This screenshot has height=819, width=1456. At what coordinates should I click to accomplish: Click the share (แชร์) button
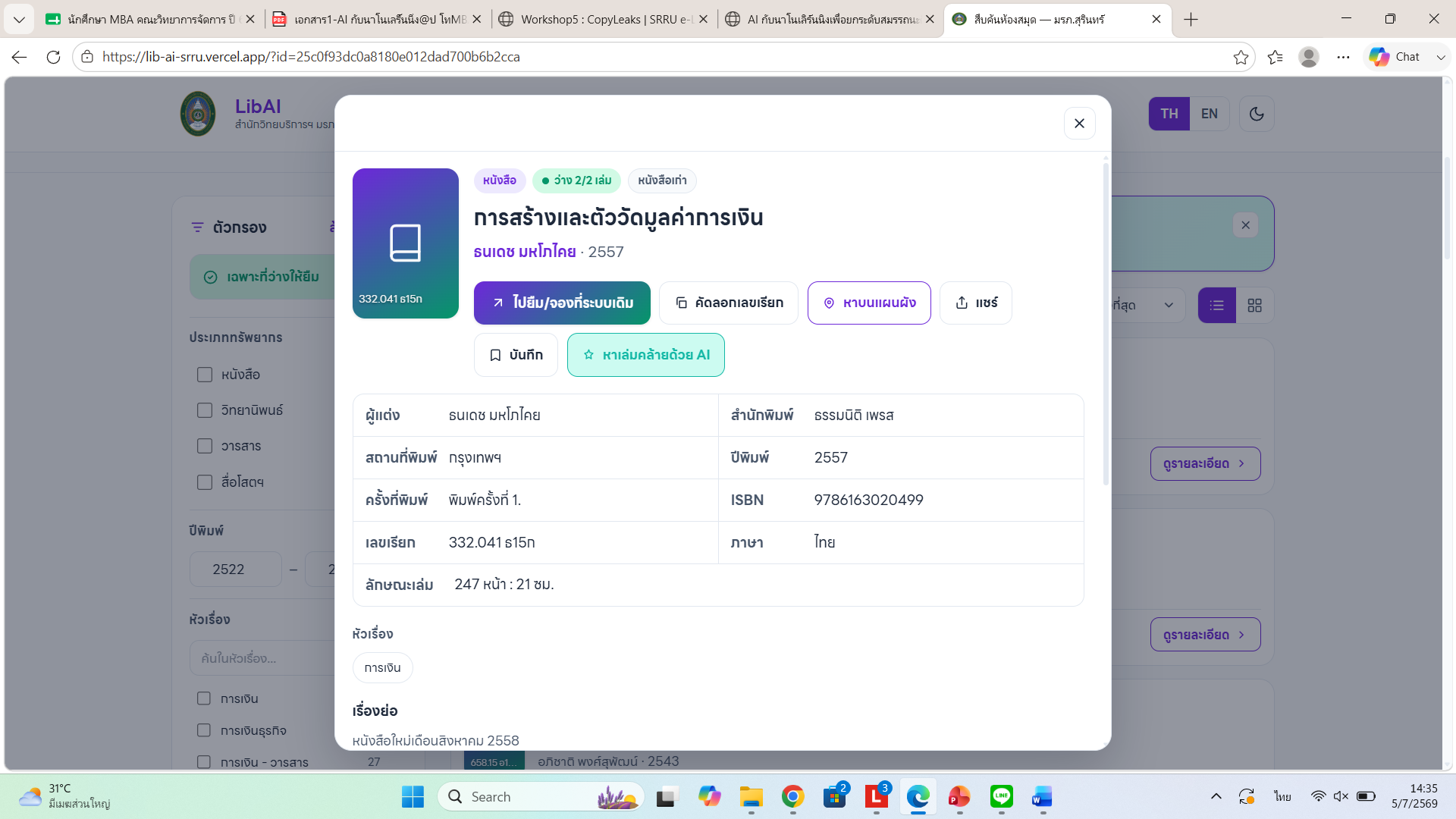pyautogui.click(x=975, y=303)
